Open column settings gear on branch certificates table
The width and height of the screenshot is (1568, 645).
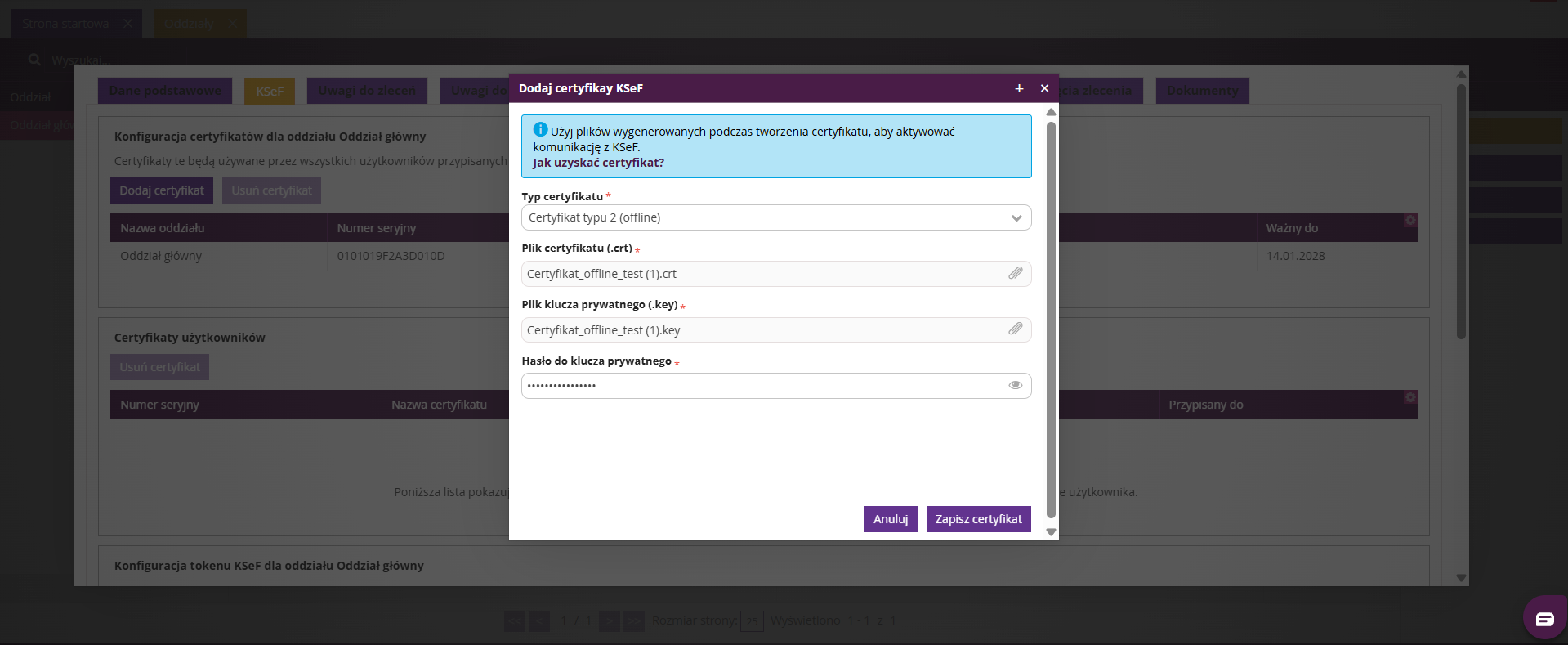(x=1409, y=221)
